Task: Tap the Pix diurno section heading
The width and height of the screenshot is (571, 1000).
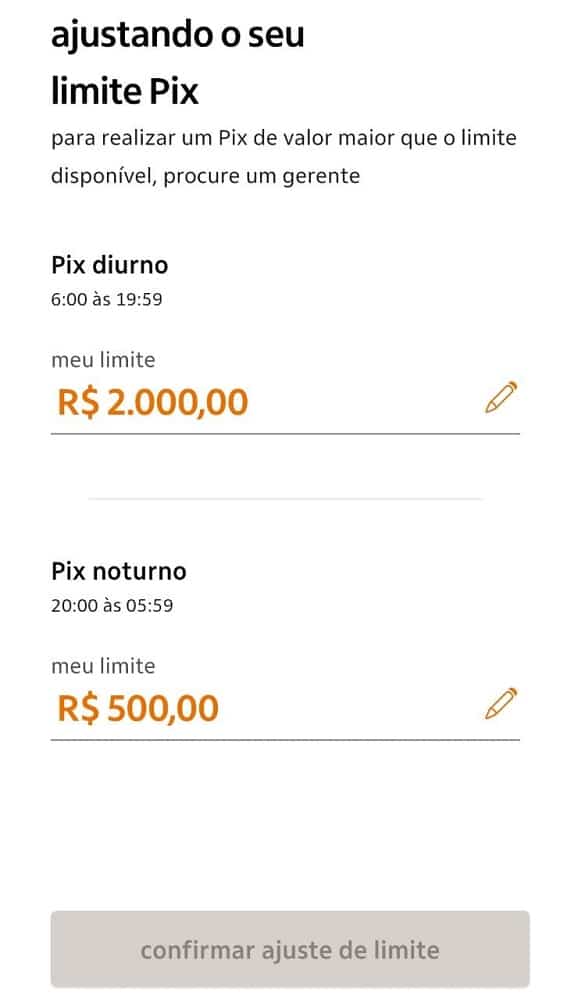Action: point(110,265)
